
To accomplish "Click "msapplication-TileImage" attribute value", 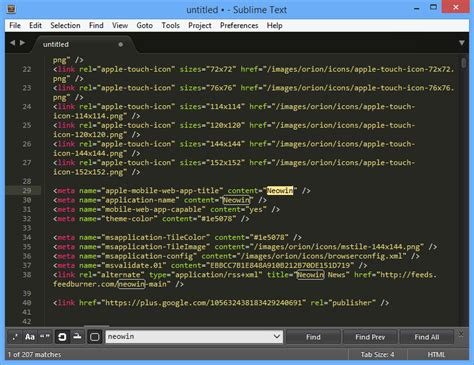I will pyautogui.click(x=156, y=247).
